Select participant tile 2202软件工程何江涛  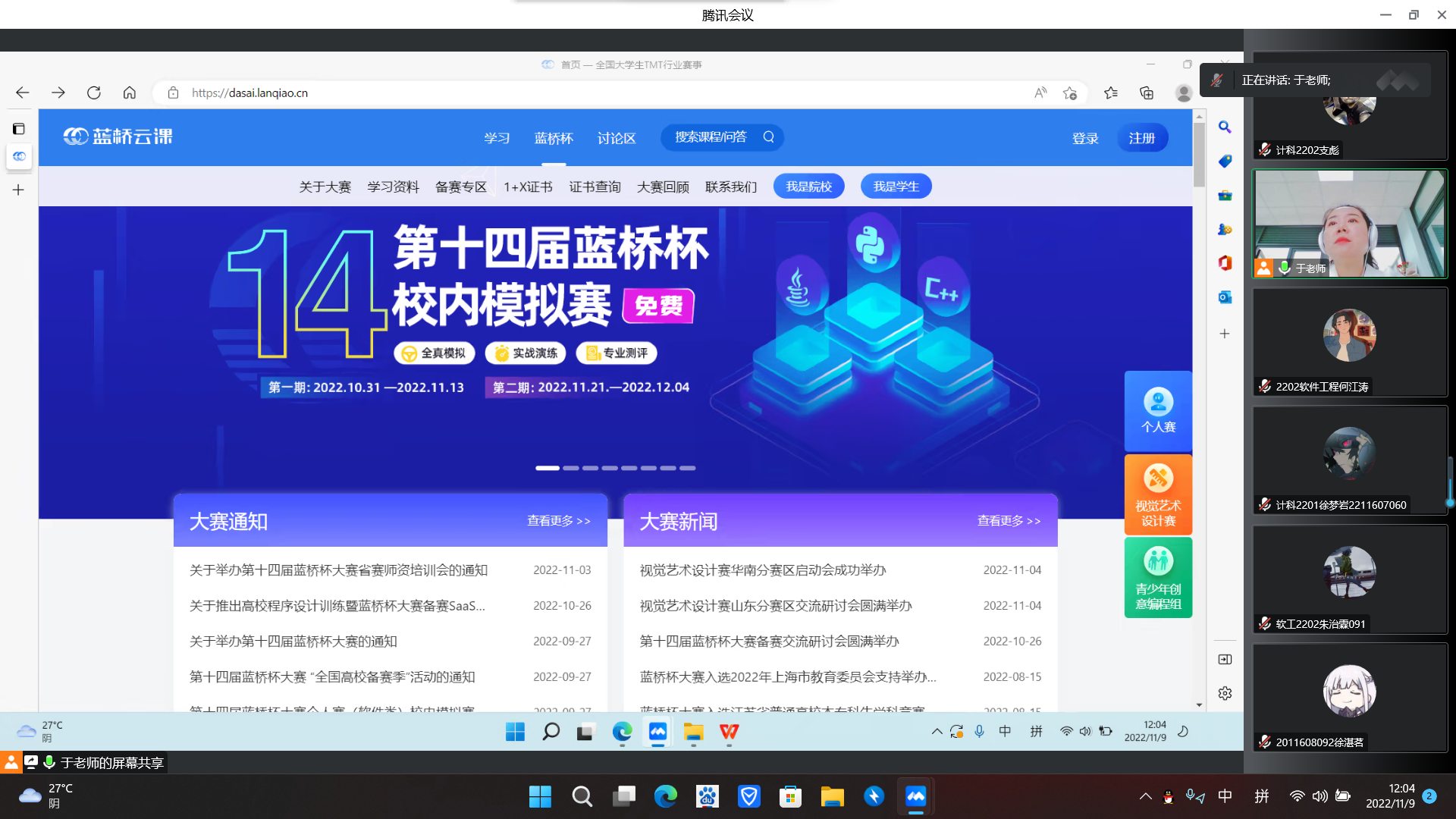pos(1349,342)
